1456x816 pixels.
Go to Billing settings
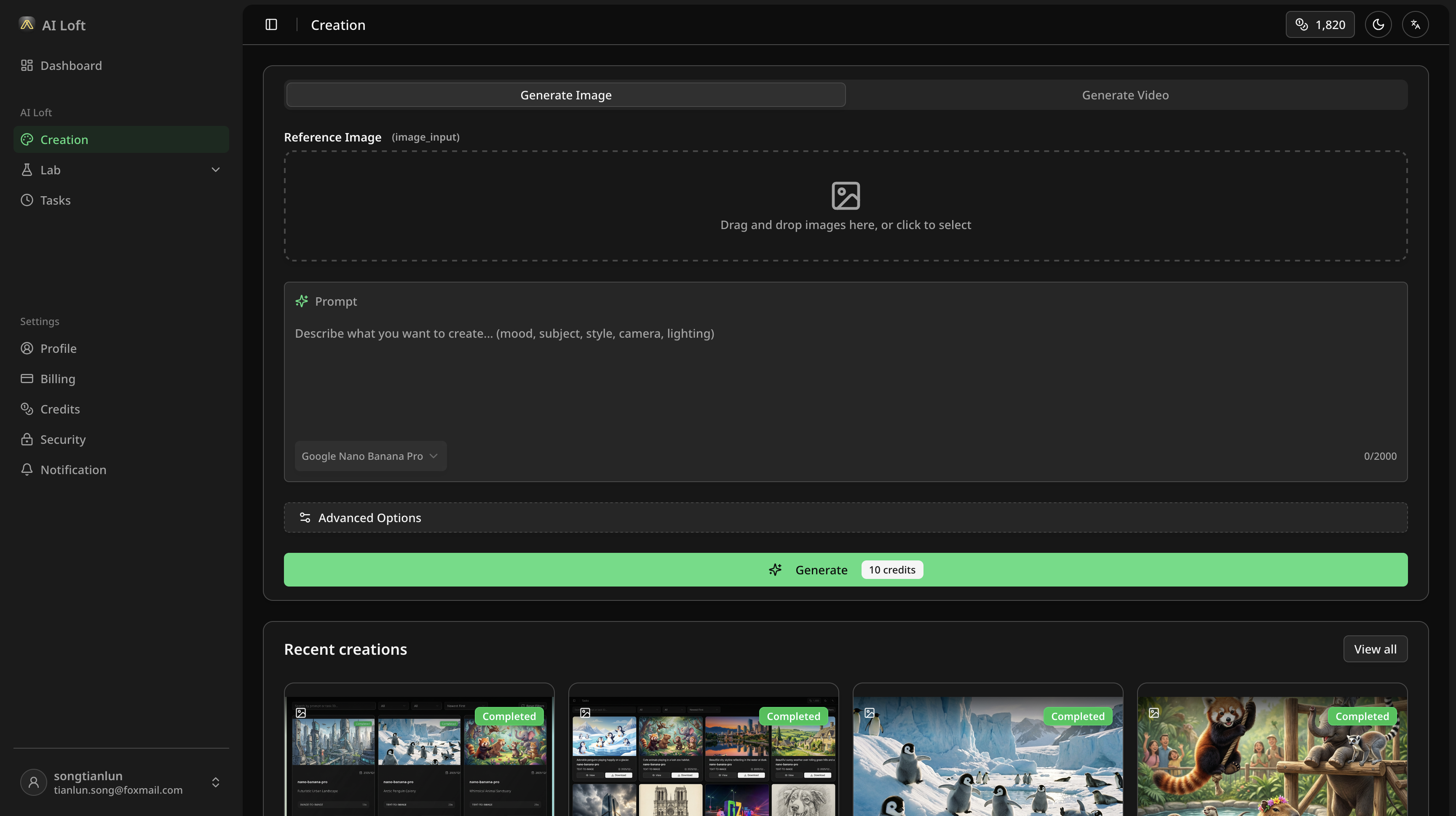coord(58,379)
